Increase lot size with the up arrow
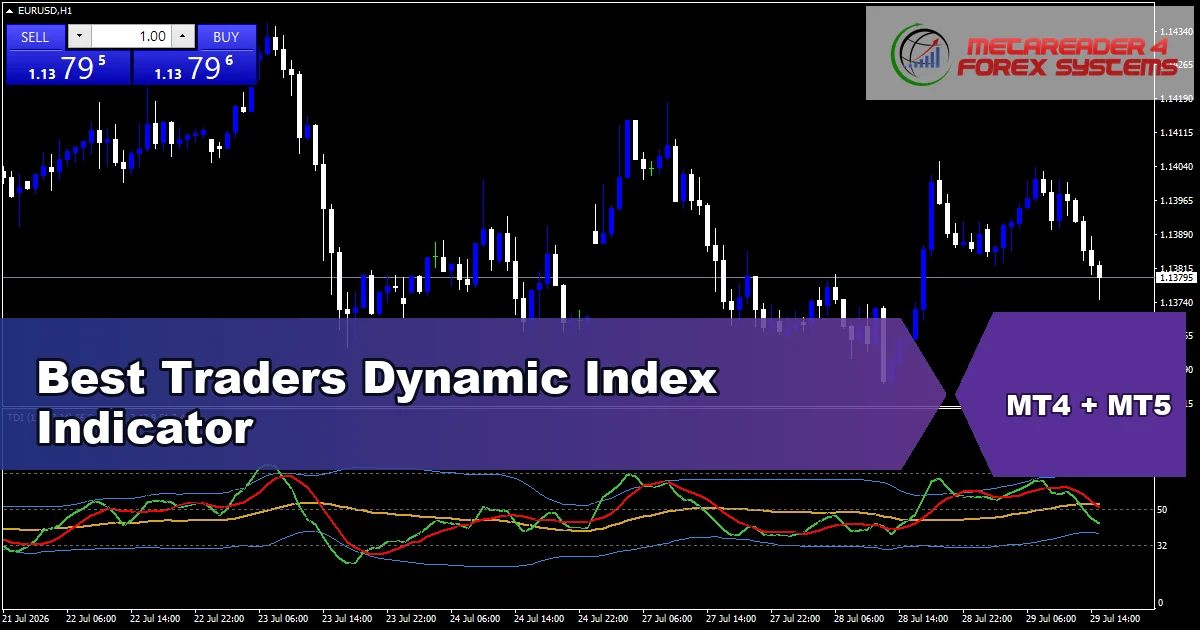 click(182, 37)
